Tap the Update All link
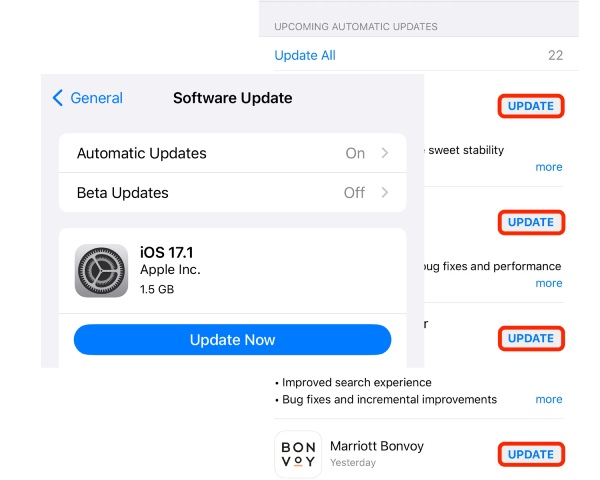The height and width of the screenshot is (480, 600). [305, 55]
